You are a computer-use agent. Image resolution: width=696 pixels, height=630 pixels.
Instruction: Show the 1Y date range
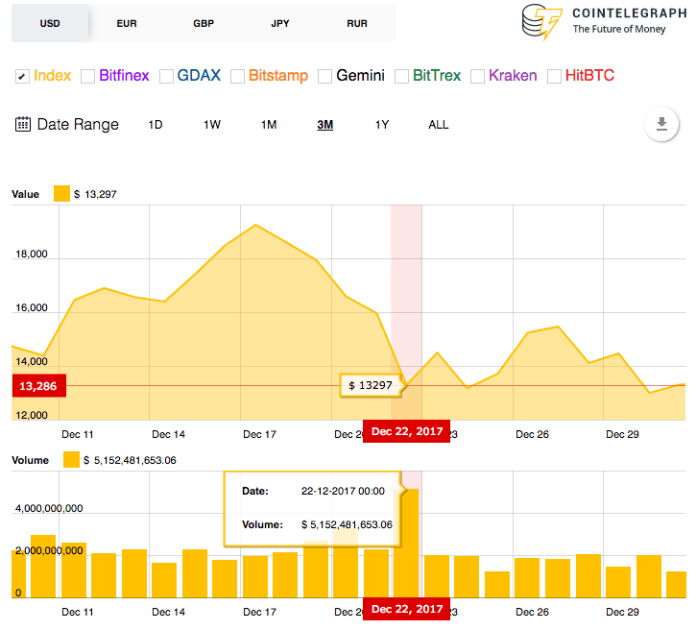pos(382,125)
